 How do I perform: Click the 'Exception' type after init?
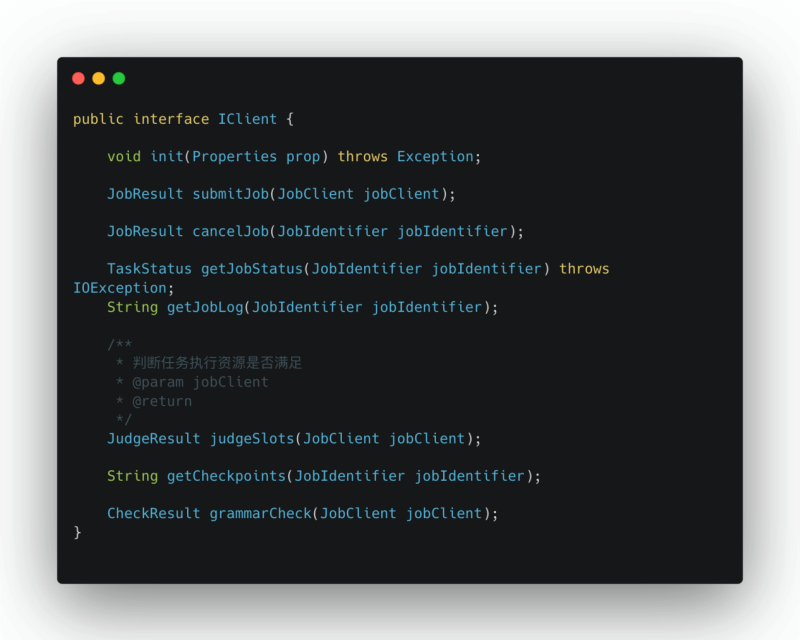coord(435,157)
